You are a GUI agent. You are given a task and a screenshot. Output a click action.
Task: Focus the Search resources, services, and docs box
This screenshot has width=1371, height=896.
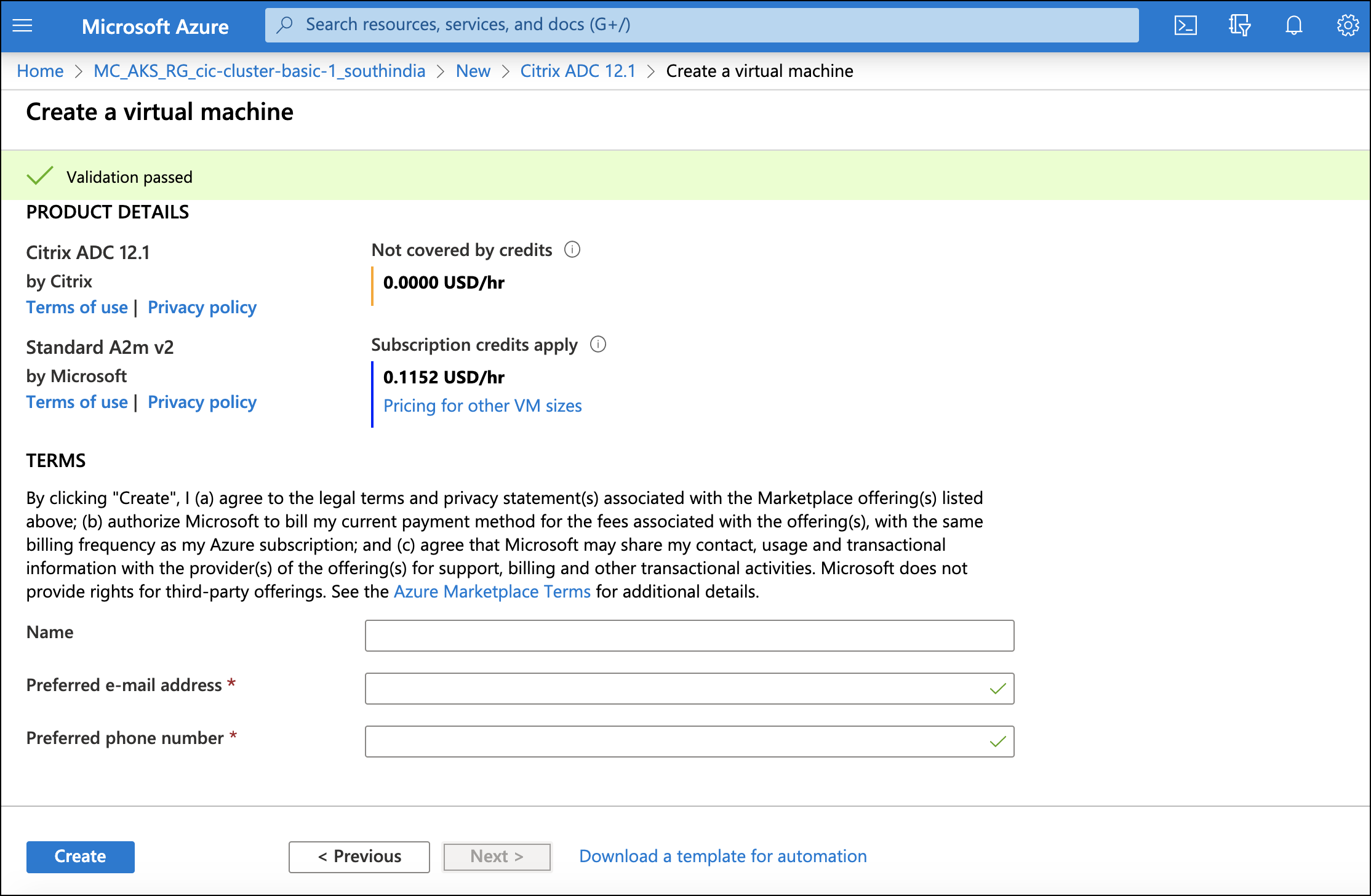[x=701, y=25]
